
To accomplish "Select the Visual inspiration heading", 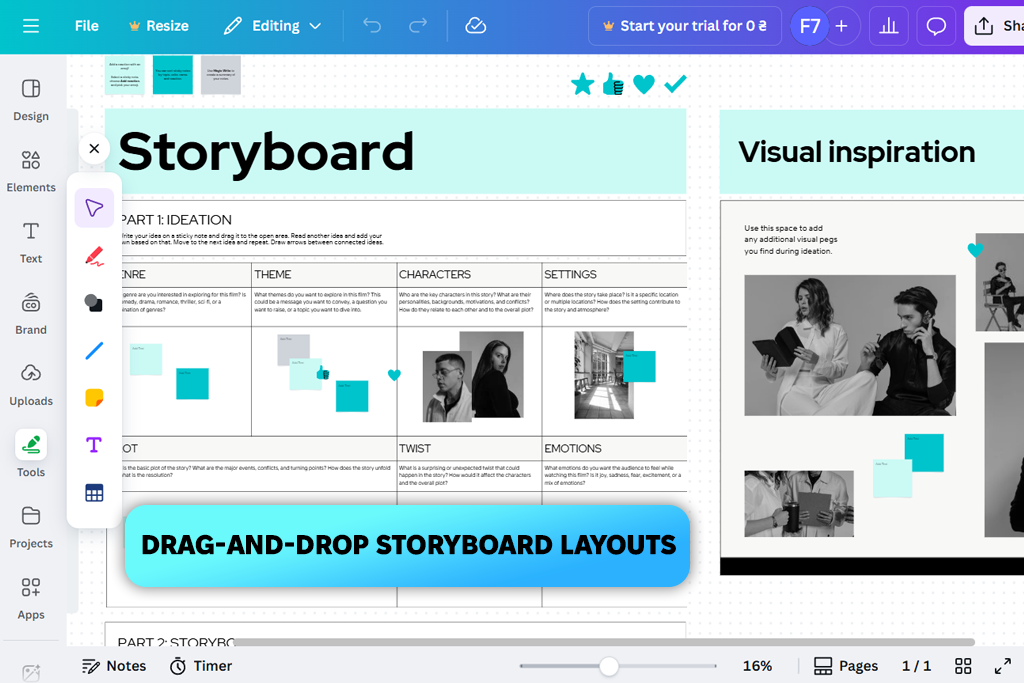I will (857, 152).
